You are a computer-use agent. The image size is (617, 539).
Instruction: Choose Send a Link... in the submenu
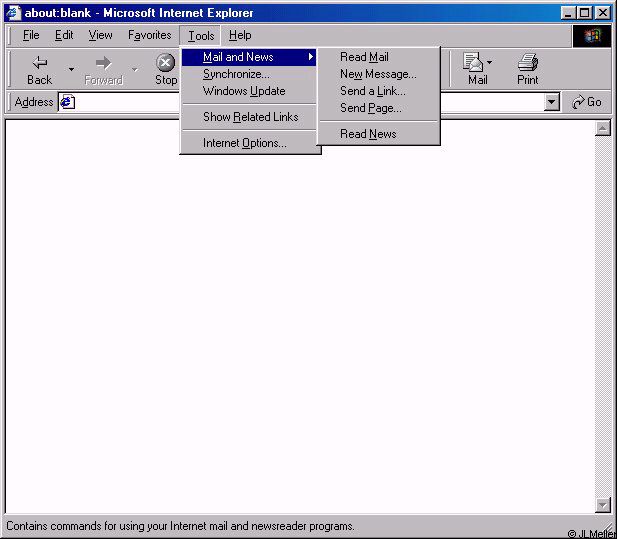pyautogui.click(x=379, y=91)
